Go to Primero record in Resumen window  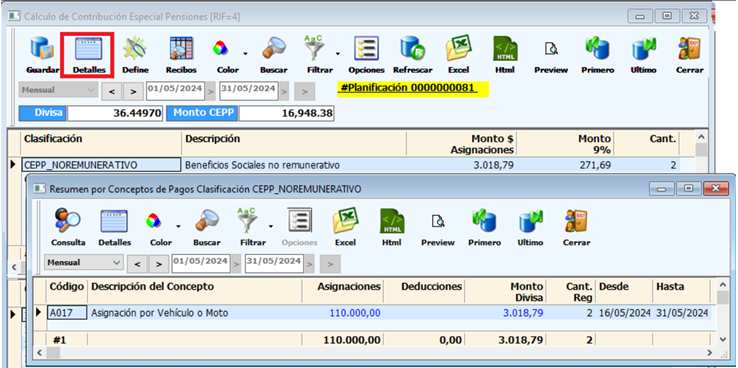(484, 221)
